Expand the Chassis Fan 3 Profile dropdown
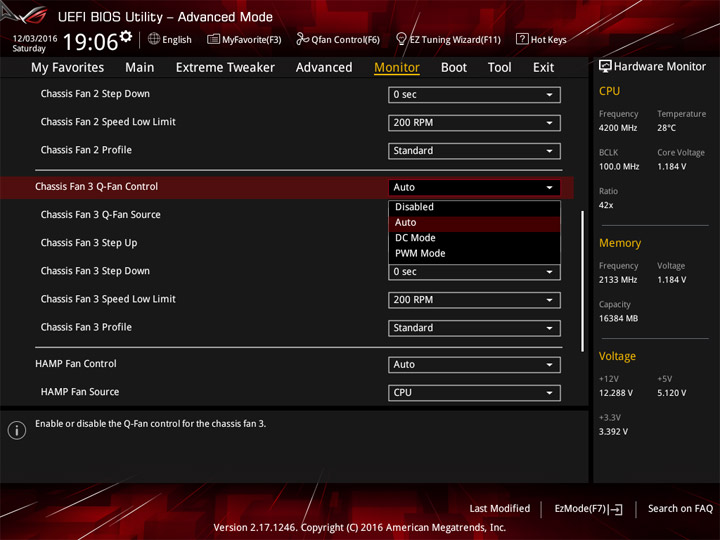720x540 pixels. (x=474, y=328)
